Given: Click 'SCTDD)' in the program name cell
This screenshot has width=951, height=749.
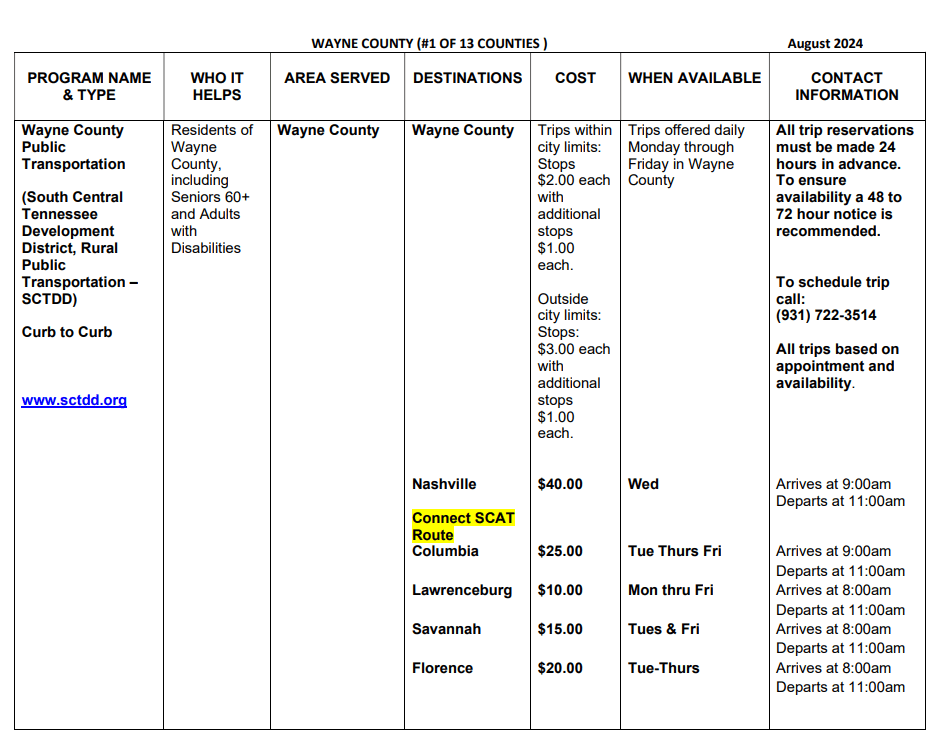Looking at the screenshot, I should click(49, 300).
